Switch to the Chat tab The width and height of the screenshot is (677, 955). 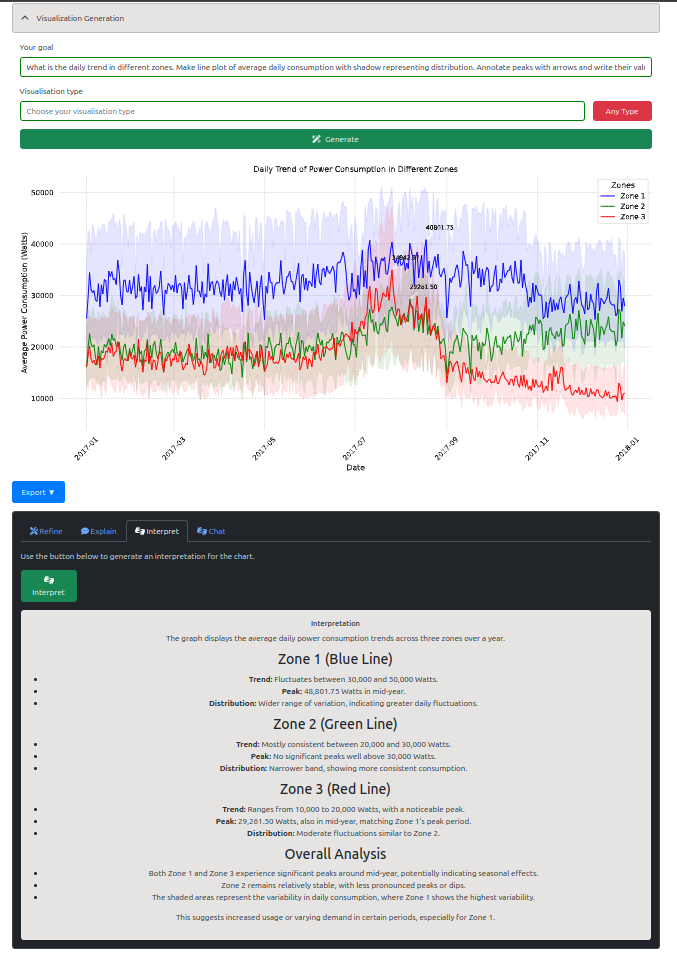pos(211,531)
